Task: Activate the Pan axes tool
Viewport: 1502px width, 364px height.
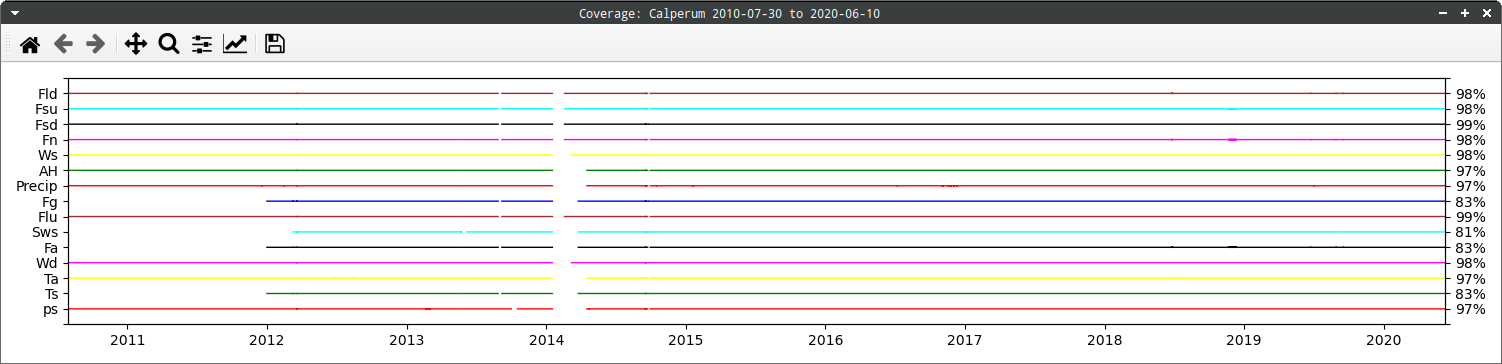Action: tap(135, 44)
